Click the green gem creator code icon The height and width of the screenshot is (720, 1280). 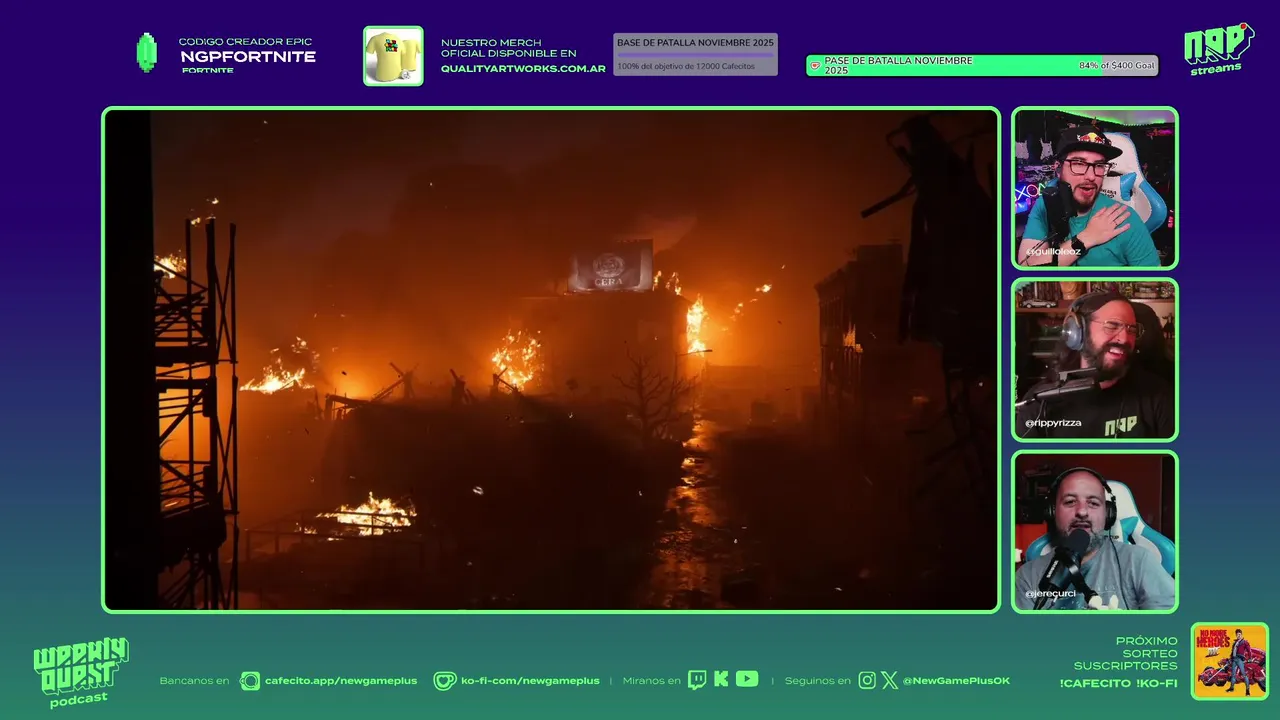[147, 53]
